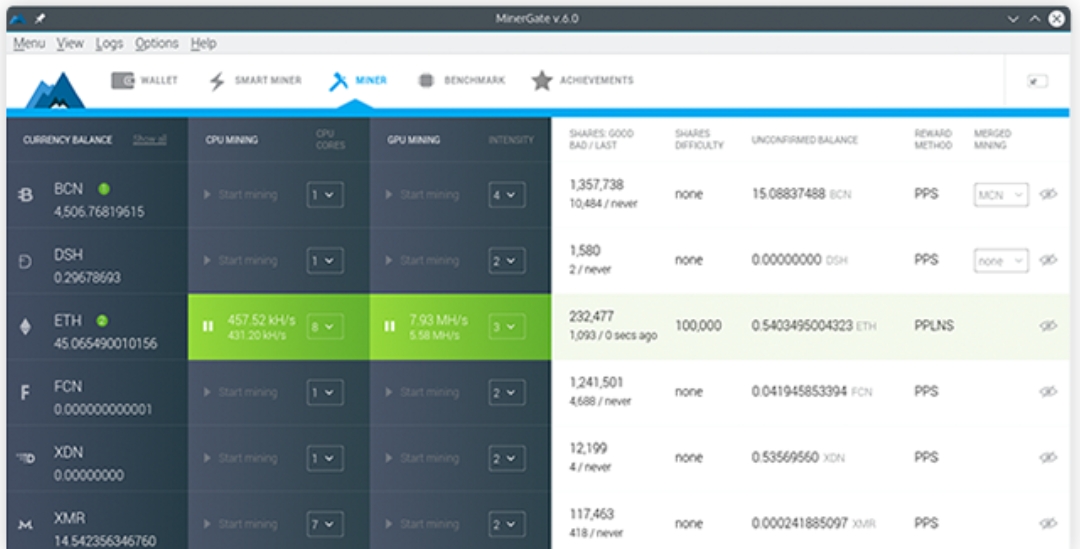
Task: Click the ETH balance 45.065490010156
Action: 105,343
